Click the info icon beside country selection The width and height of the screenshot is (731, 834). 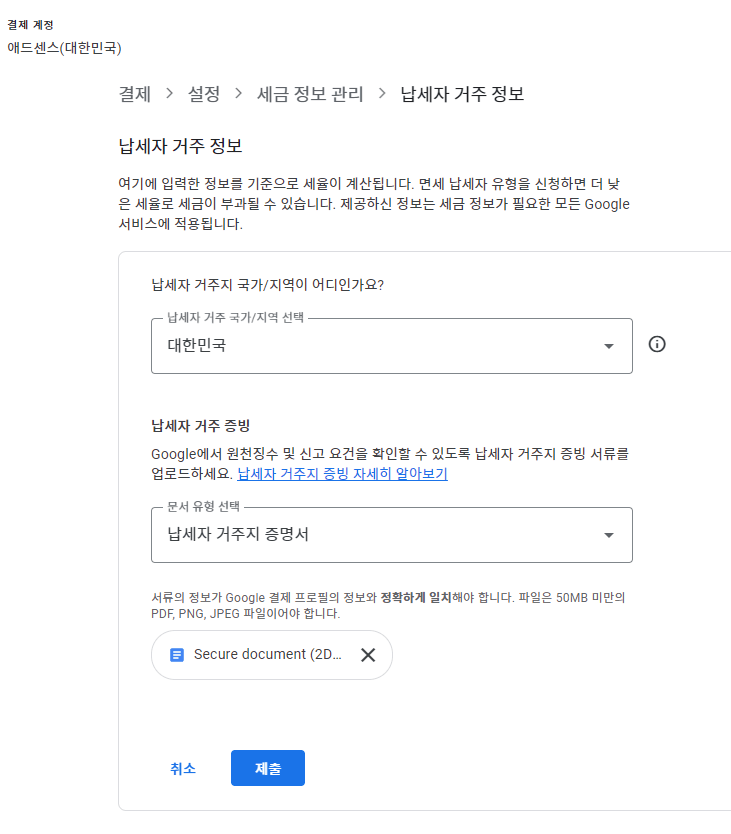(657, 344)
